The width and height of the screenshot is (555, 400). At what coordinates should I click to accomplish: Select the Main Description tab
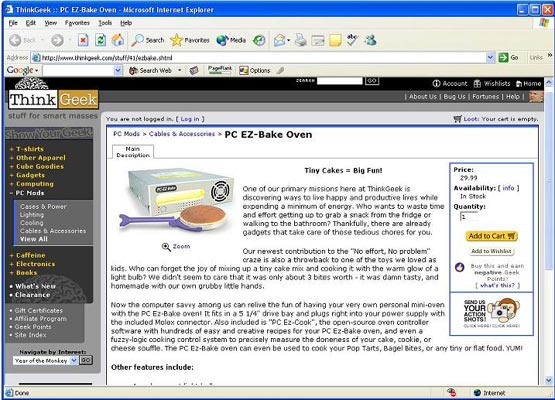tap(133, 152)
